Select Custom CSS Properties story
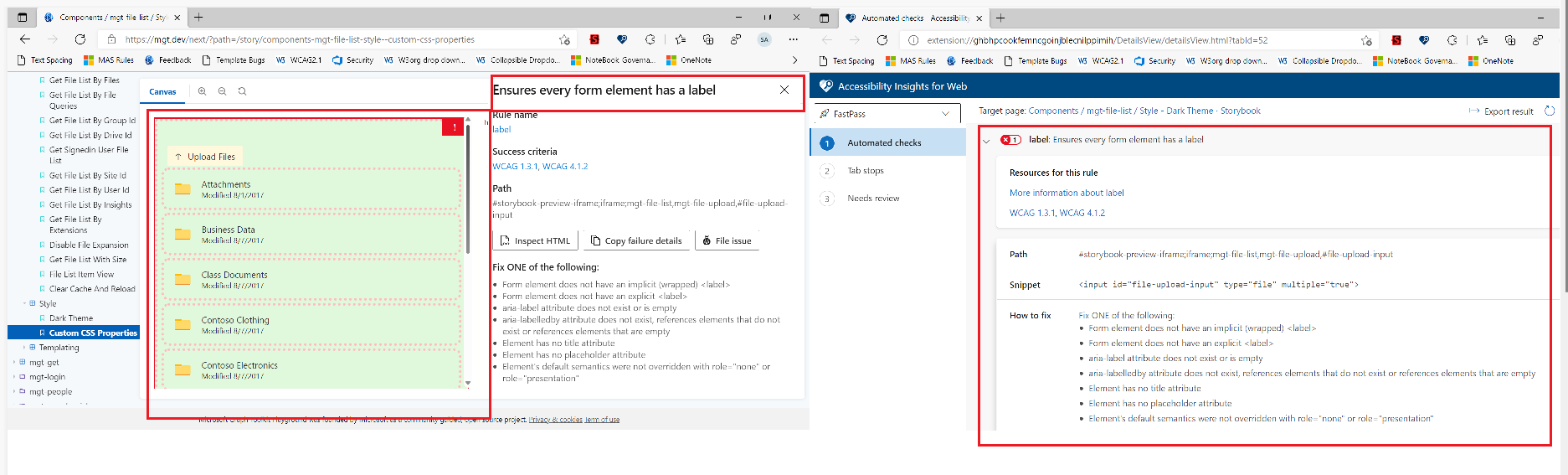The width and height of the screenshot is (1568, 475). click(x=93, y=333)
